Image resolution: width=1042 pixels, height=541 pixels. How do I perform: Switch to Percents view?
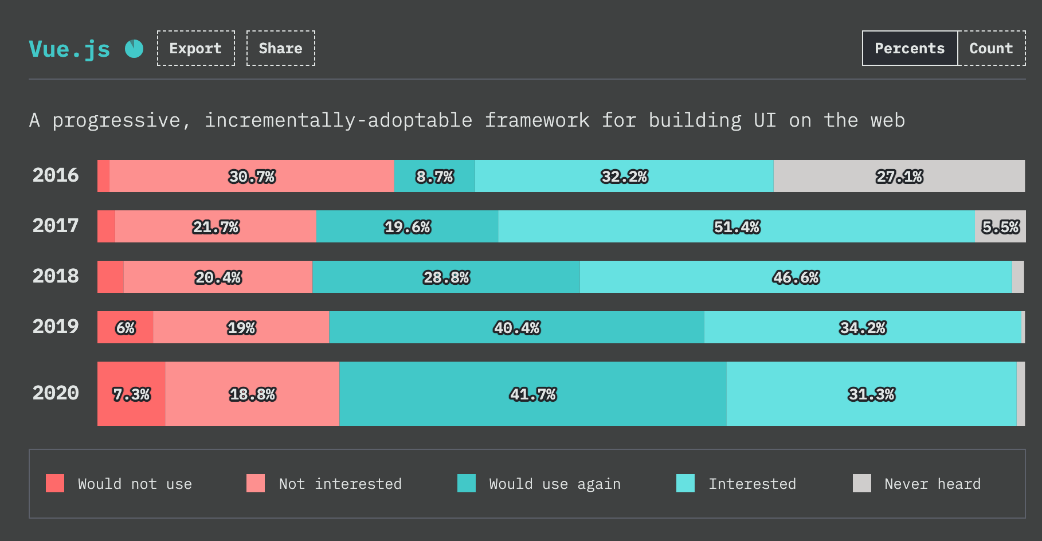(909, 48)
